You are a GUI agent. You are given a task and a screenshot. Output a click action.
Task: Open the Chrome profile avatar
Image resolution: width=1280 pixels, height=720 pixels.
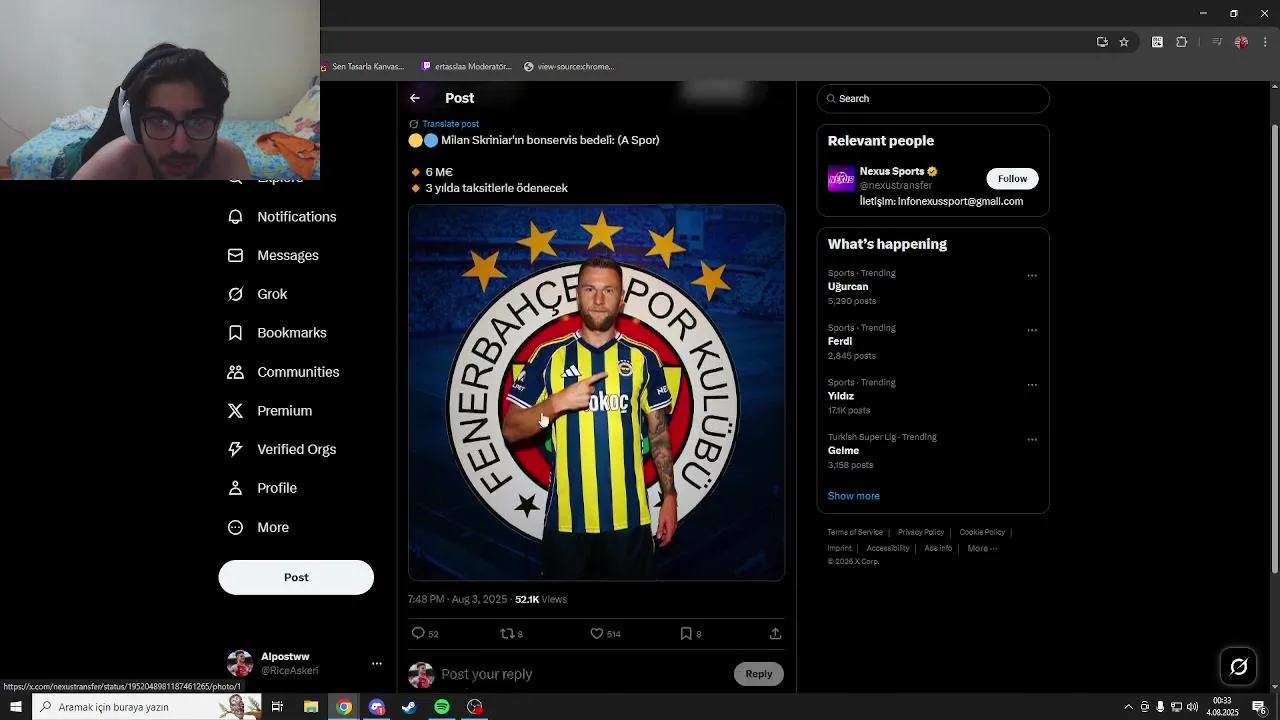click(x=1241, y=42)
